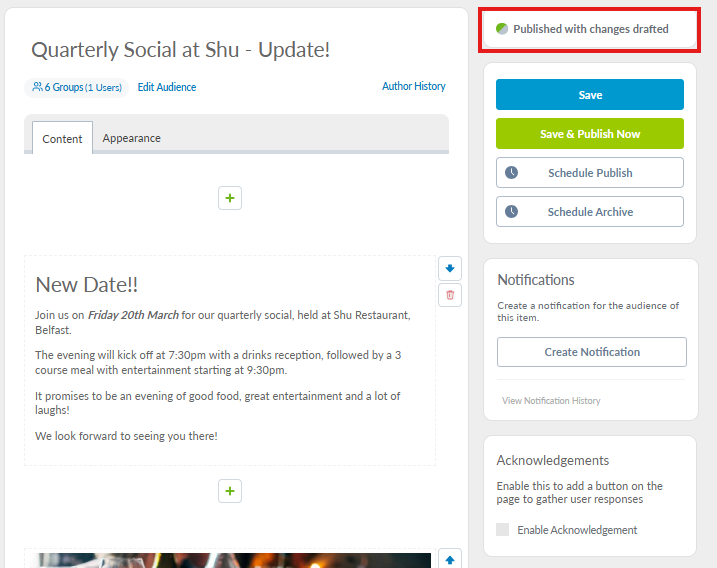Select the Content tab

pos(62,139)
